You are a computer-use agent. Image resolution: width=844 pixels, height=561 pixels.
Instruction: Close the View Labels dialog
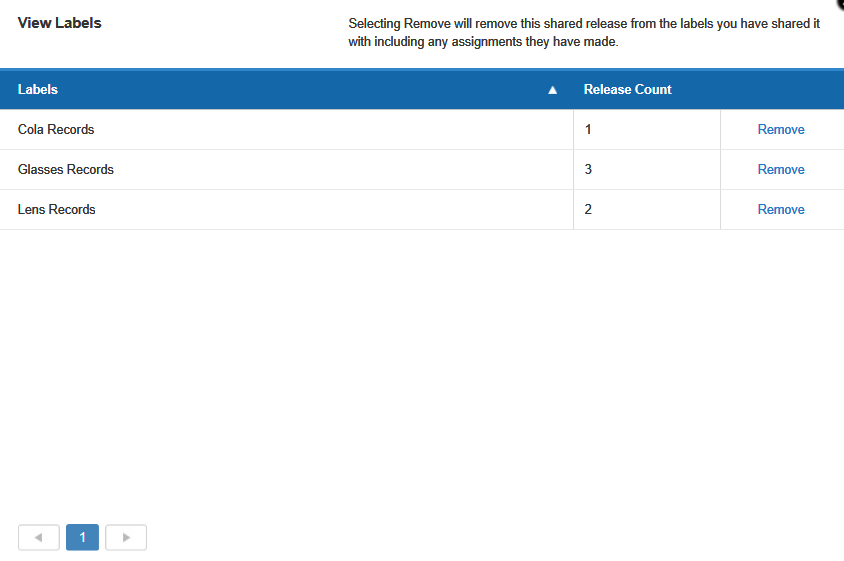pos(840,3)
